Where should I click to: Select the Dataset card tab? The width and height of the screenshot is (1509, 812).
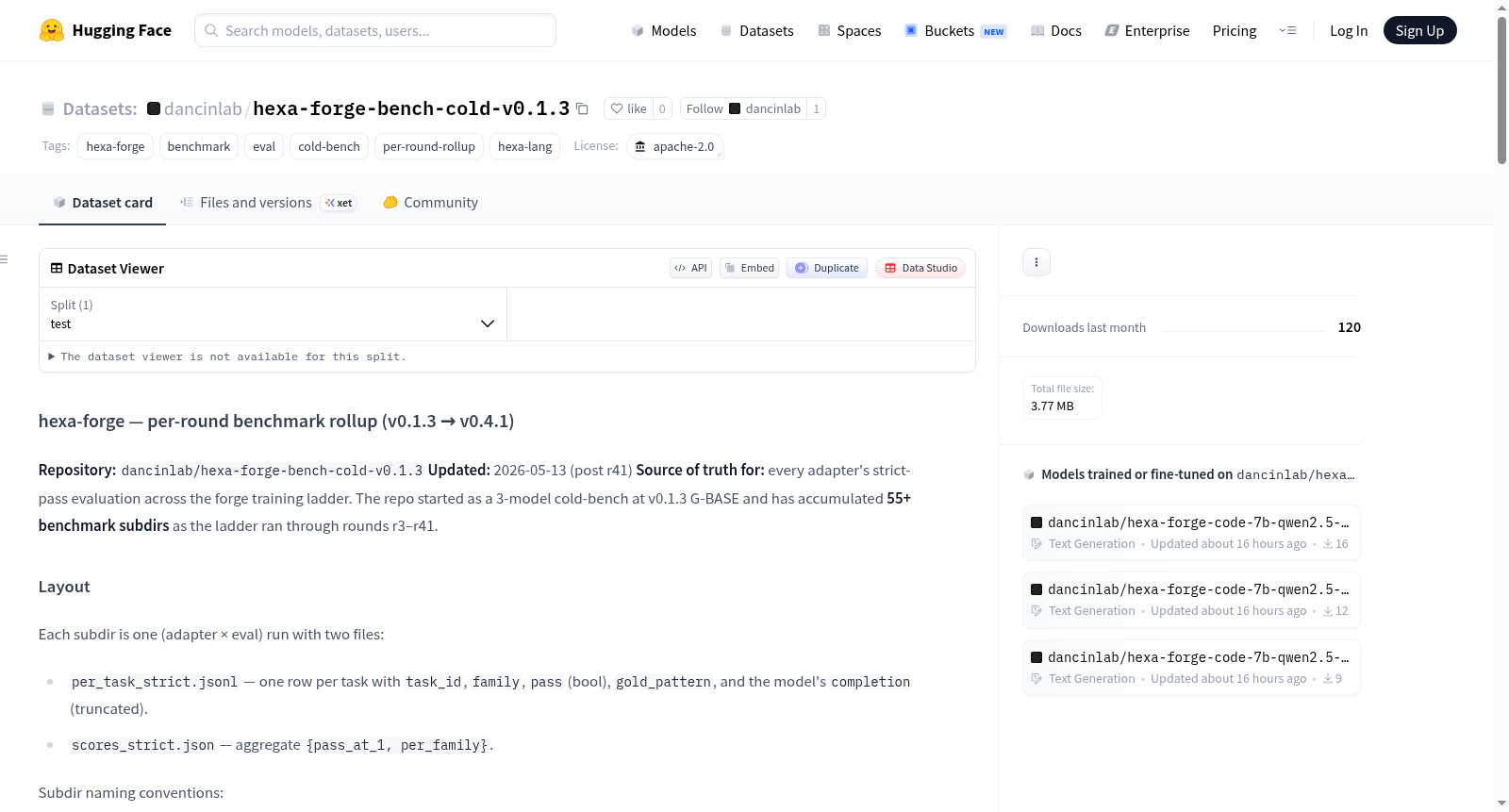103,203
